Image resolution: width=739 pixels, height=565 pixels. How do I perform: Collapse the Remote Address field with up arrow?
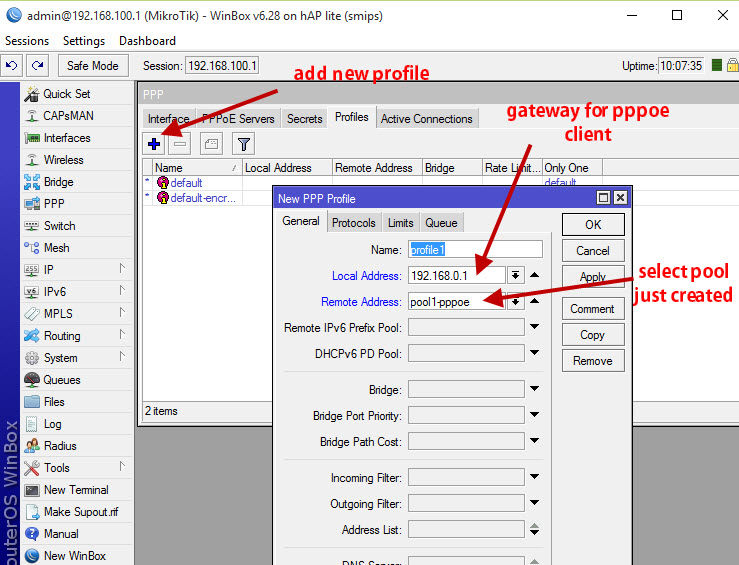534,301
